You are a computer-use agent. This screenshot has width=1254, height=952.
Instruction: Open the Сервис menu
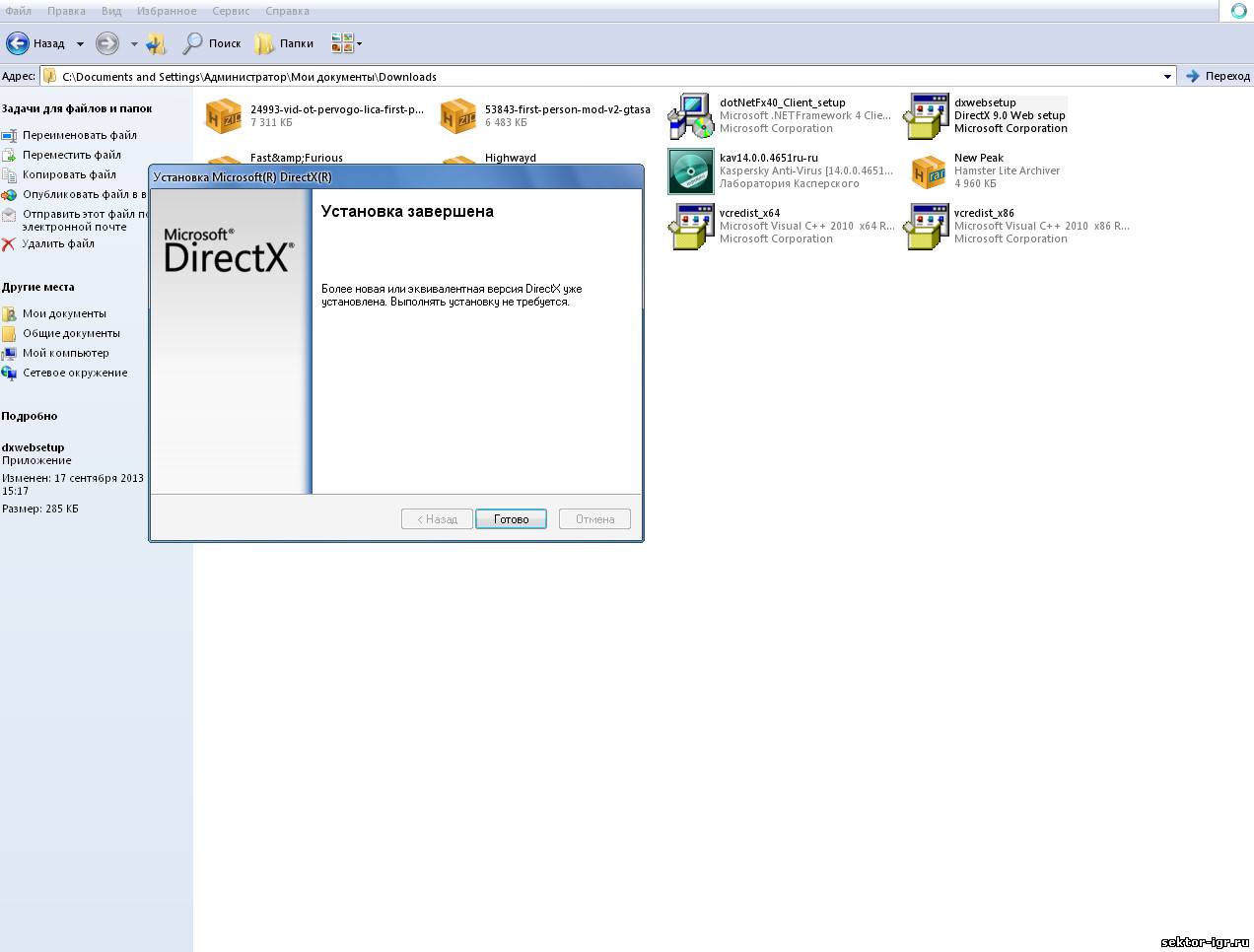[x=231, y=11]
